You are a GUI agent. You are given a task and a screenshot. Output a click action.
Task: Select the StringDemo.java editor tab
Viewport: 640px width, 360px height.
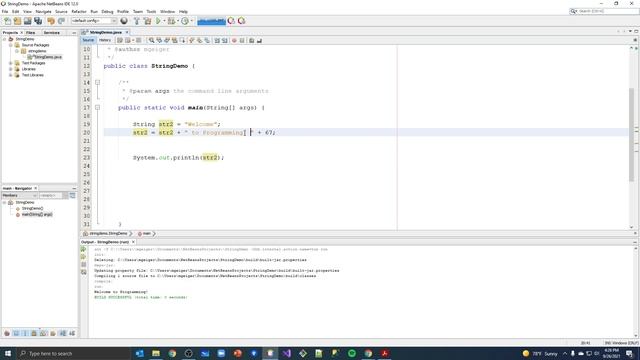(x=105, y=32)
